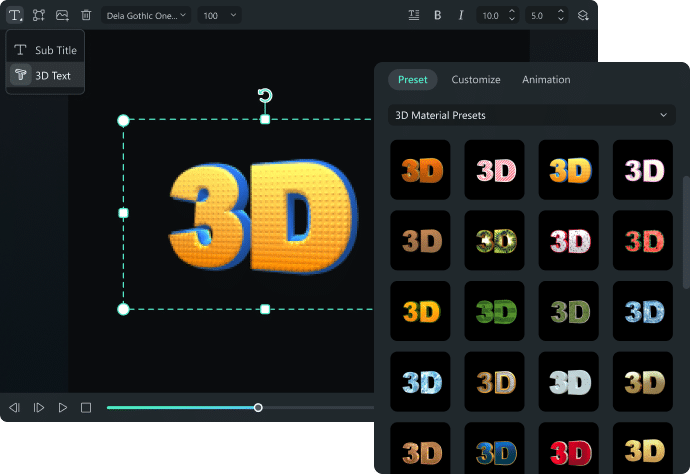
Task: Click the 10.0 value field
Action: pos(491,16)
